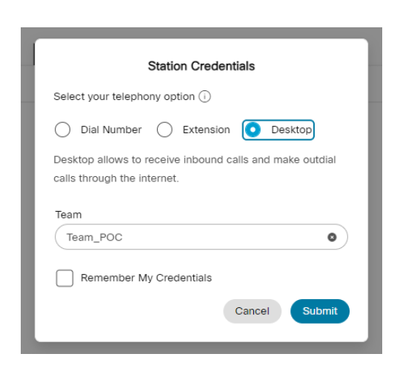Click the Station Credentials dialog title
The image size is (400, 365).
pyautogui.click(x=201, y=66)
